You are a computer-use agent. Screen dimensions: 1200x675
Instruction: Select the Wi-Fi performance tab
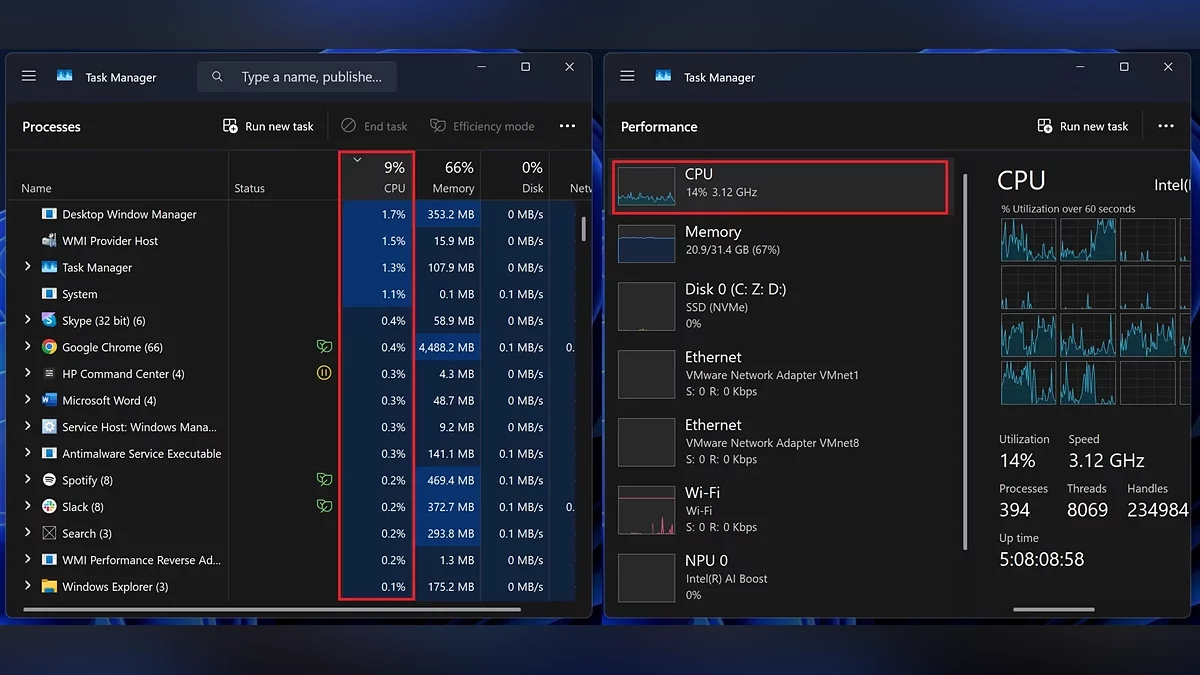[780, 510]
